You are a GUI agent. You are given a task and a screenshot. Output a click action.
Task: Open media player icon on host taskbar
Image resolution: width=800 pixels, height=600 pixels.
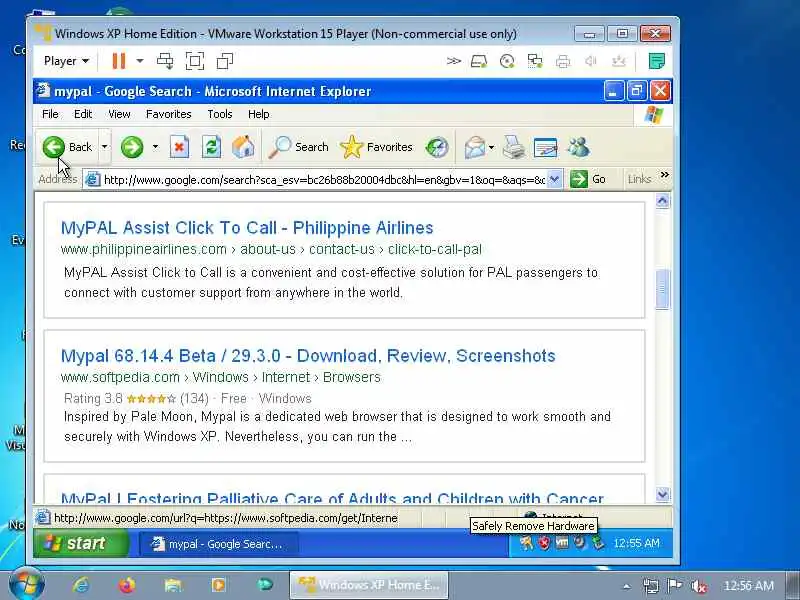[x=218, y=585]
